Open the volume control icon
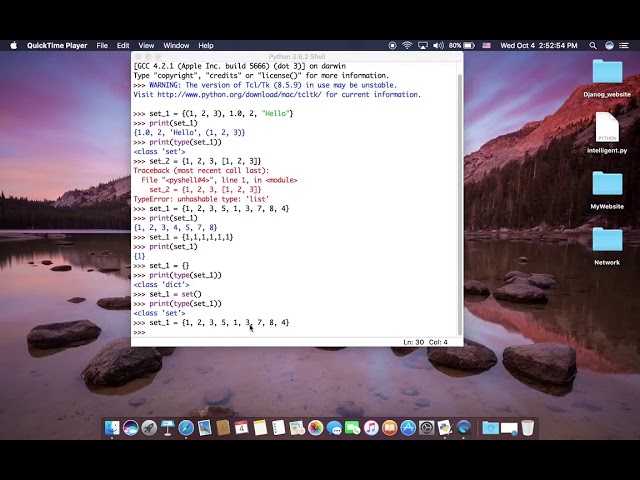 [438, 45]
